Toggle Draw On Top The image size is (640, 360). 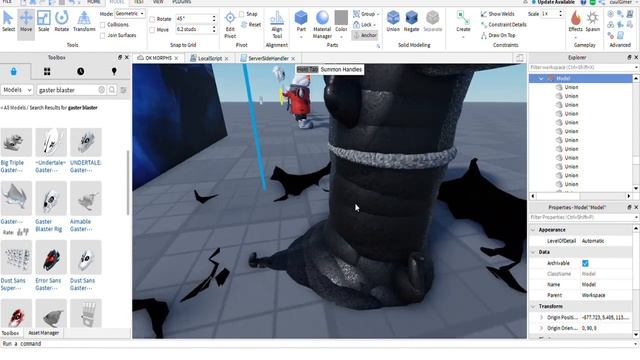point(498,35)
